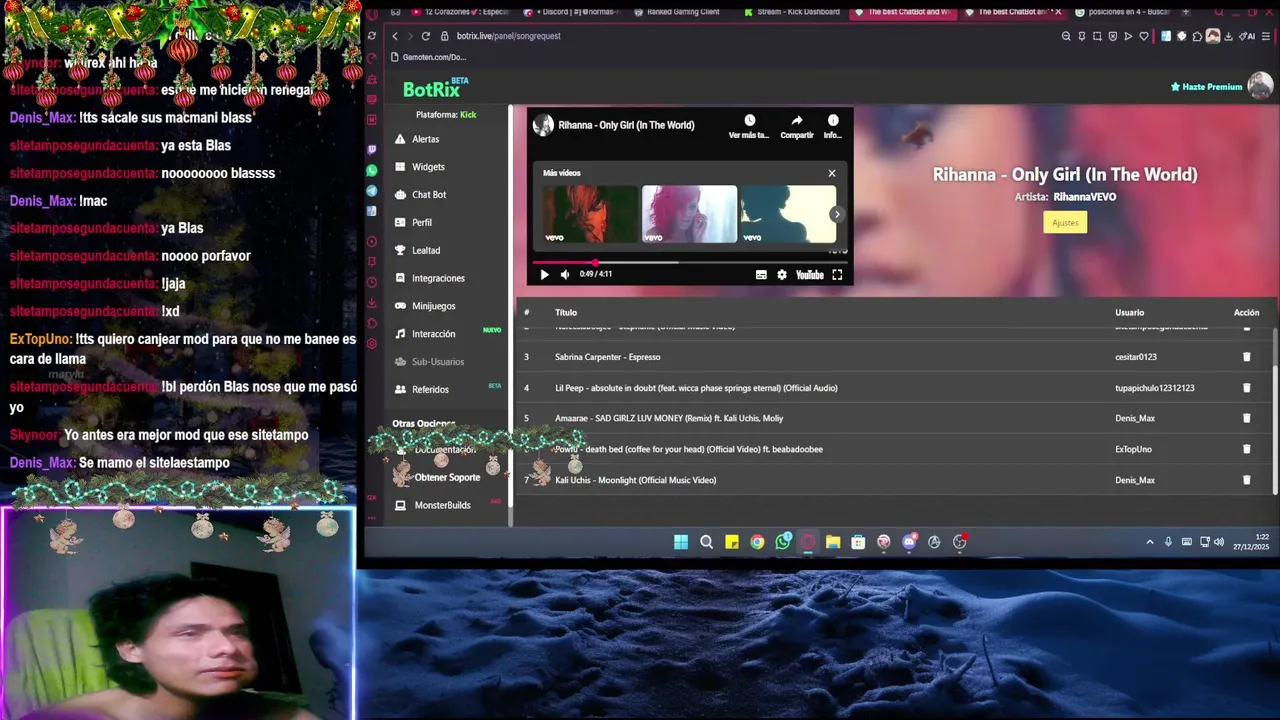Open the pink-haired suggested video thumbnail
Viewport: 1280px width, 720px height.
[x=689, y=214]
